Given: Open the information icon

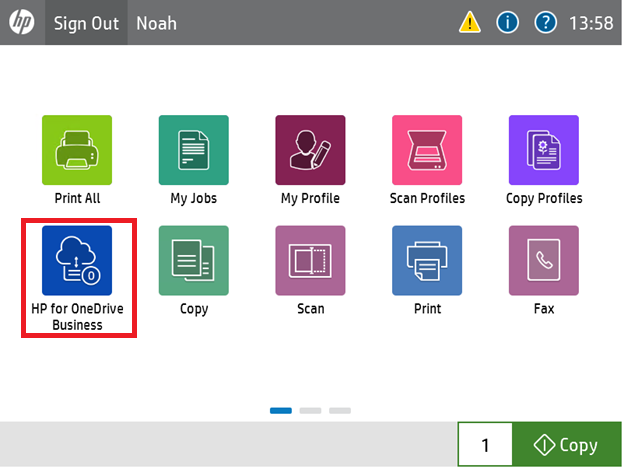Looking at the screenshot, I should click(507, 22).
